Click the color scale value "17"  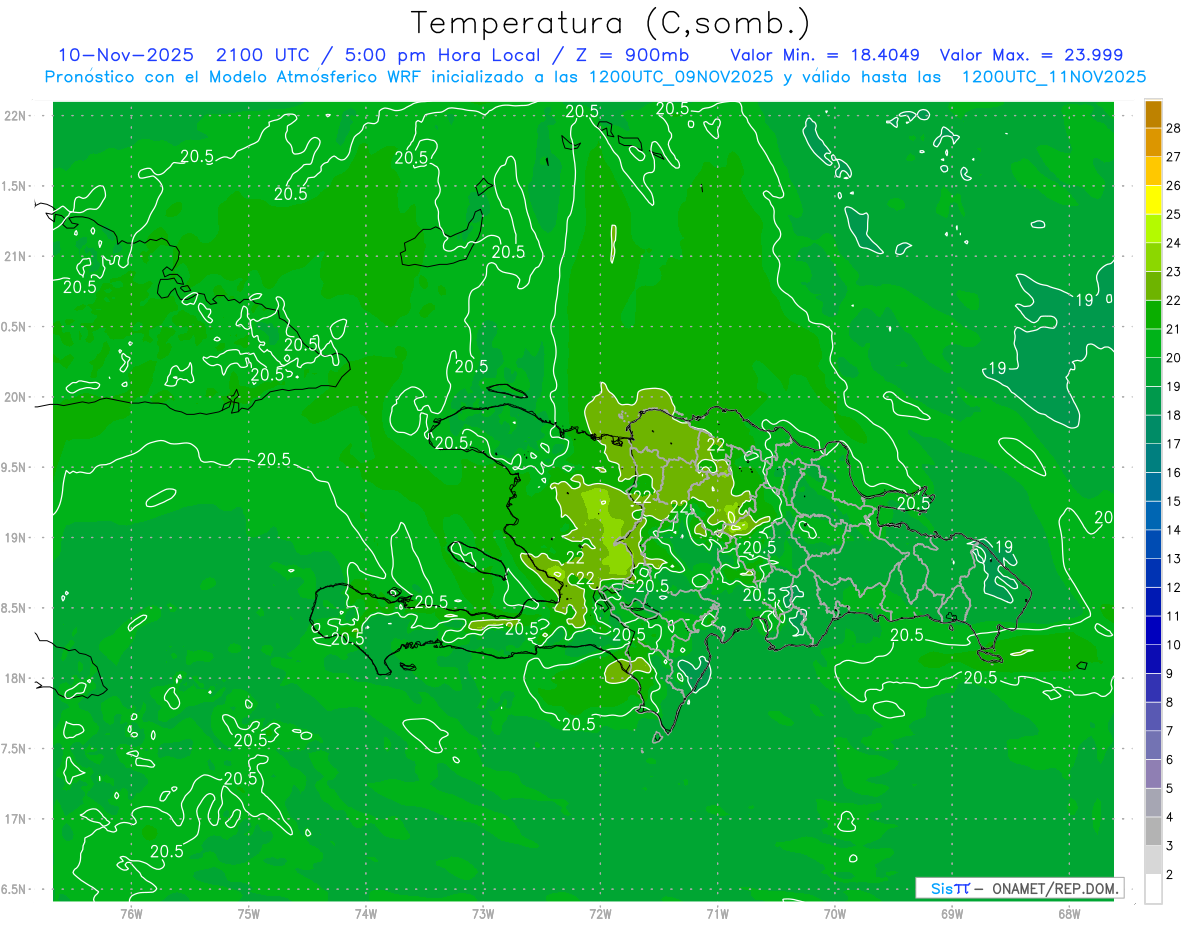pyautogui.click(x=1173, y=444)
